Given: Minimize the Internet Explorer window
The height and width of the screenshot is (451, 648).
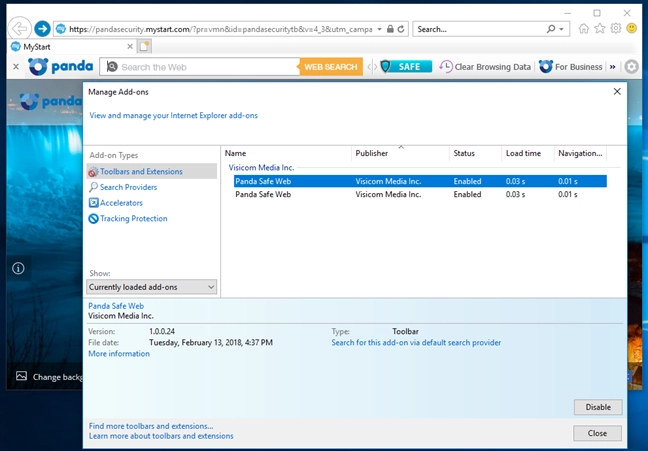Looking at the screenshot, I should pyautogui.click(x=567, y=13).
